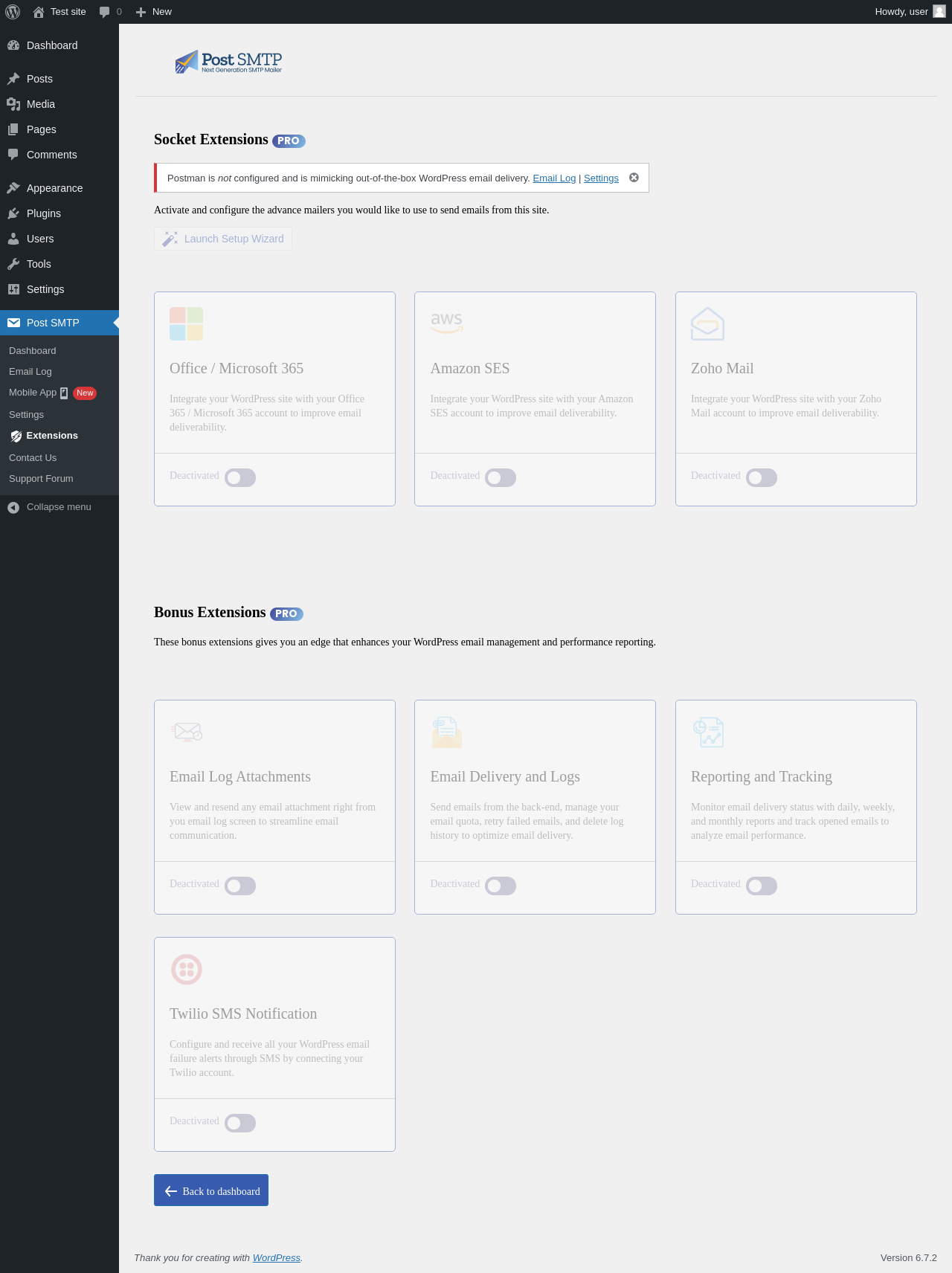Viewport: 952px width, 1273px height.
Task: Click the Email Delivery and Logs icon
Action: click(x=446, y=732)
